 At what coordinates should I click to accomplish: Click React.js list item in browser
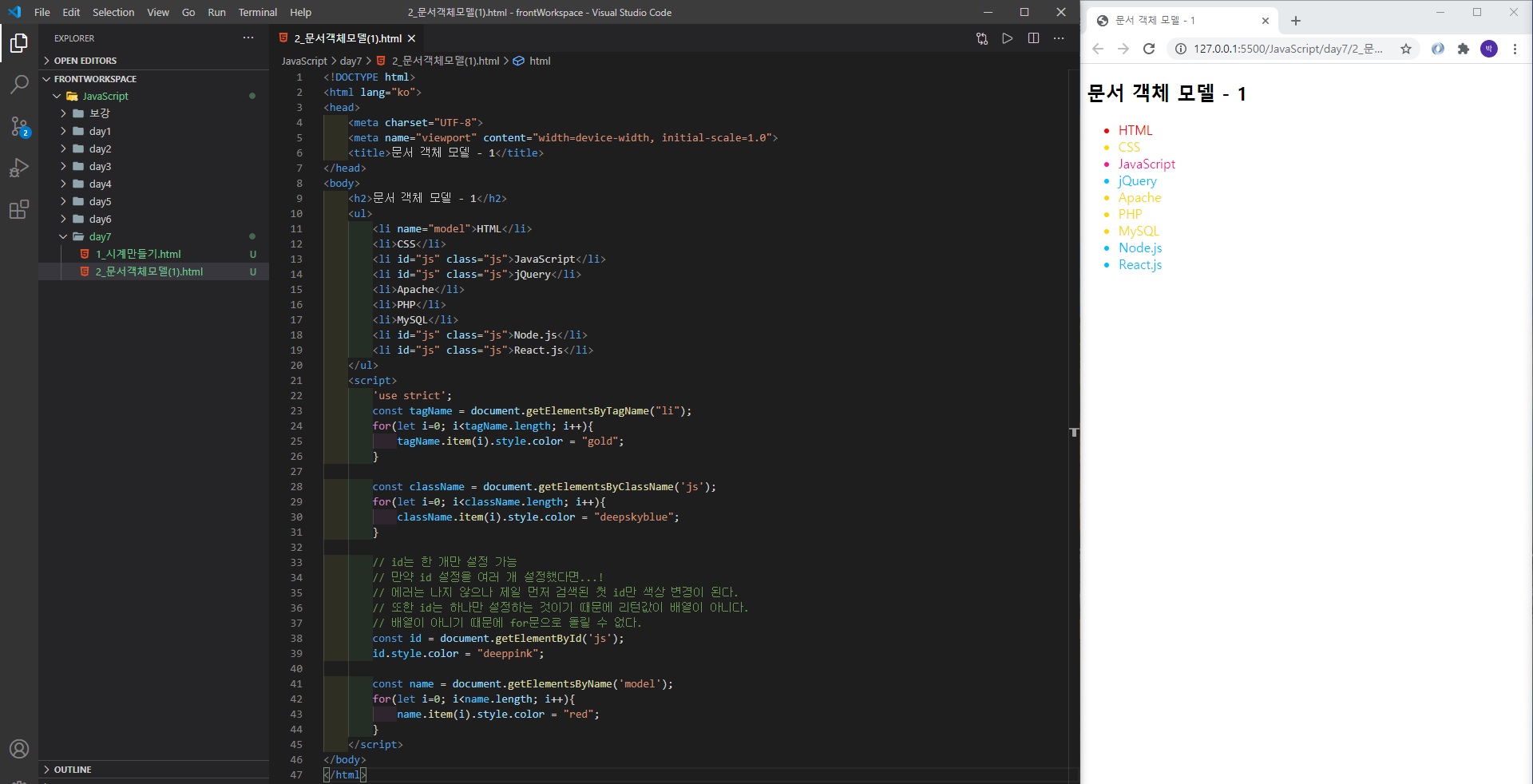click(x=1140, y=264)
